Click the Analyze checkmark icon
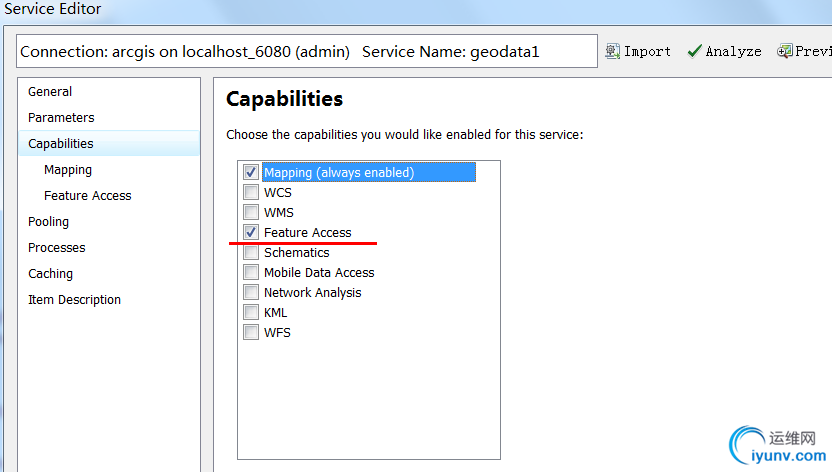Screen dimensions: 832x472 [x=695, y=51]
